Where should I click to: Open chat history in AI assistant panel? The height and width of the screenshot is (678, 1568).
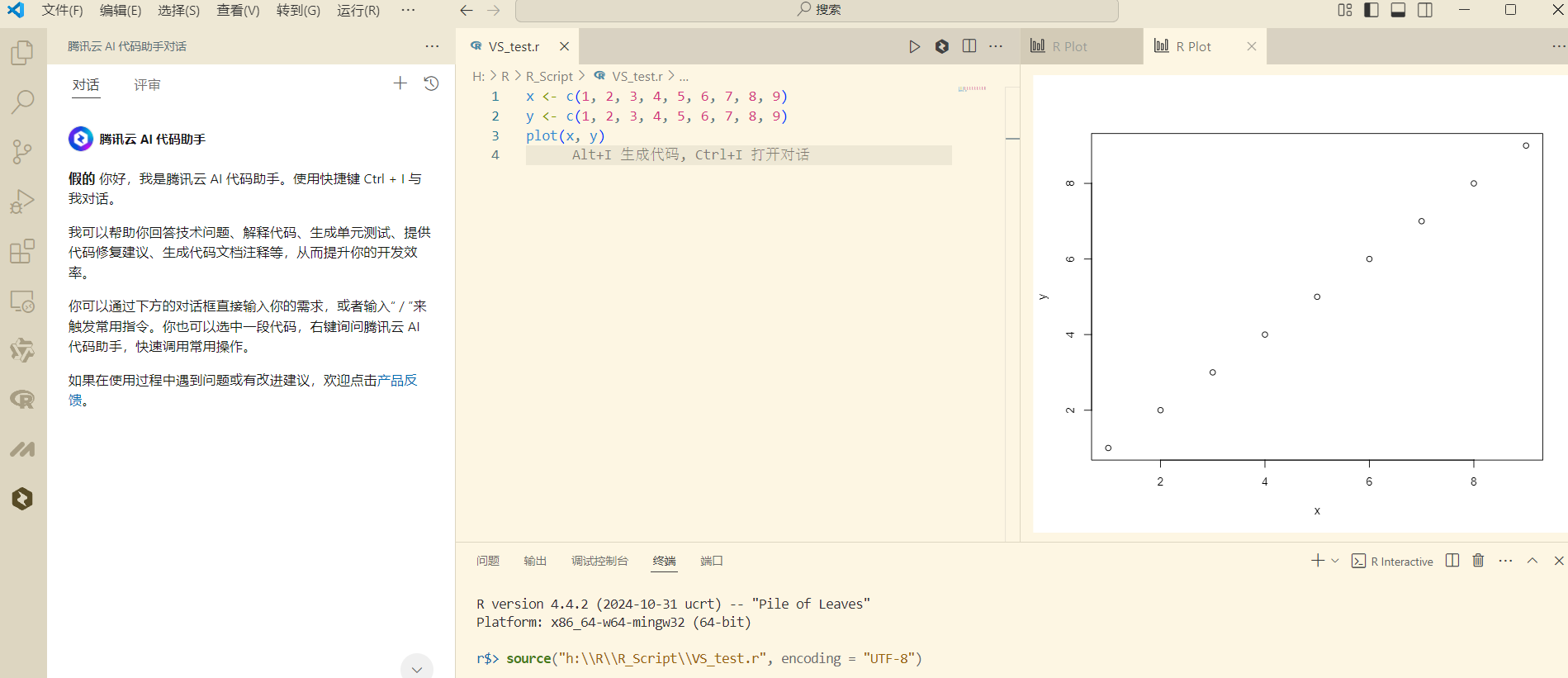431,83
